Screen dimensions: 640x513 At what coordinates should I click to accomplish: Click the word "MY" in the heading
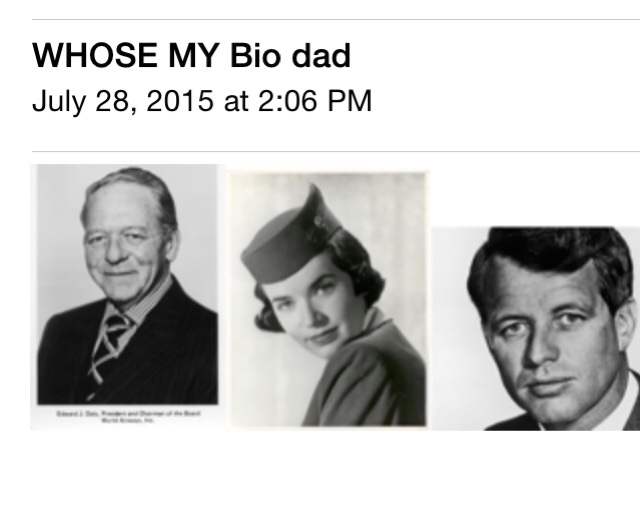click(194, 56)
